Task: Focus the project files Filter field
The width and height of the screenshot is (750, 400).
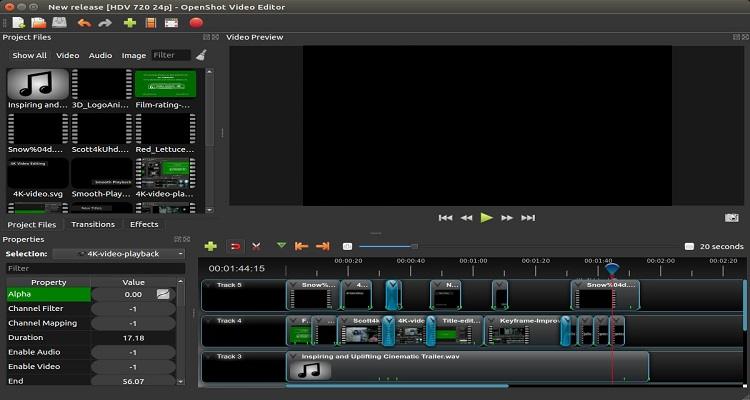Action: 171,56
